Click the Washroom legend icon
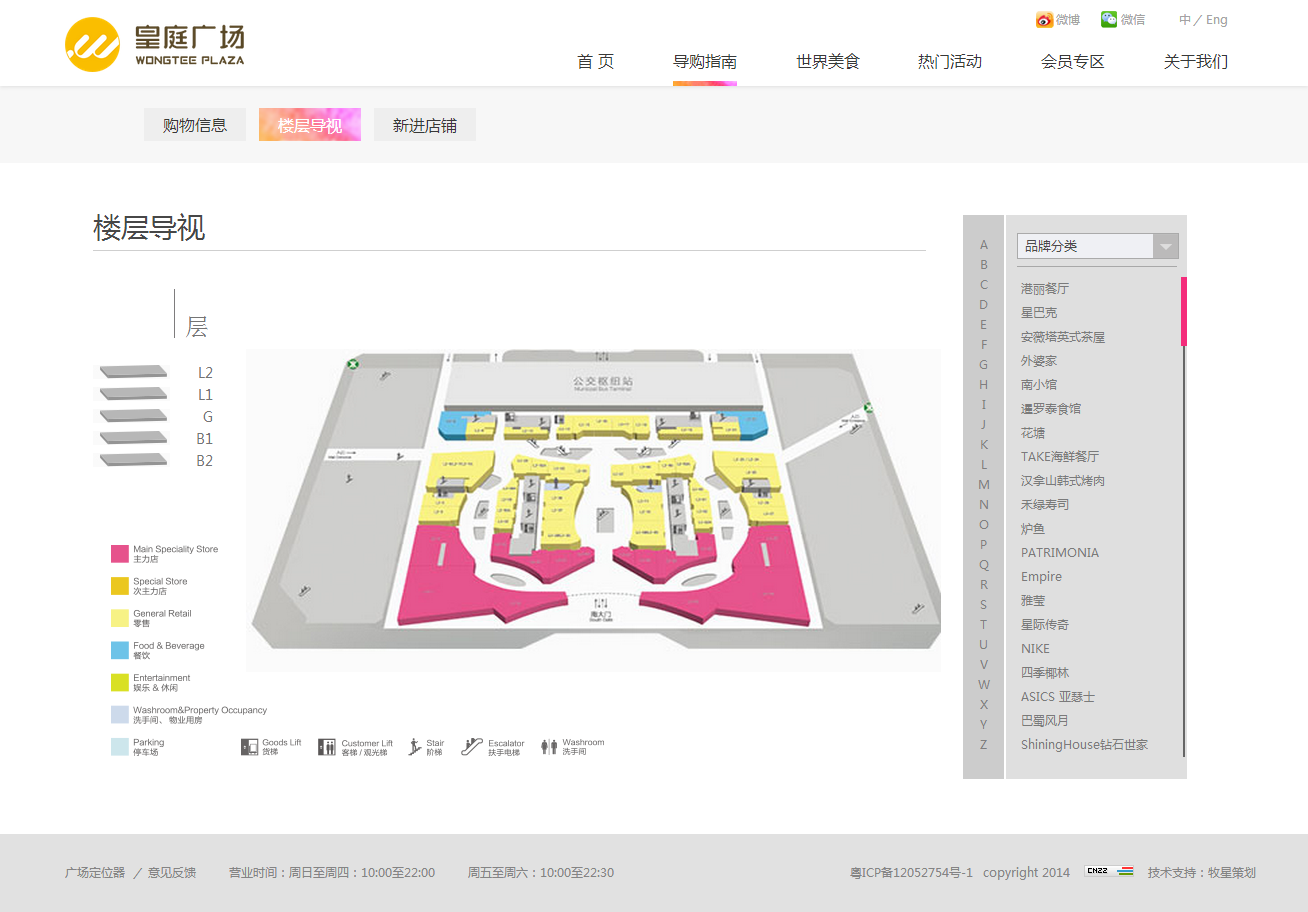The width and height of the screenshot is (1308, 912). (x=547, y=745)
